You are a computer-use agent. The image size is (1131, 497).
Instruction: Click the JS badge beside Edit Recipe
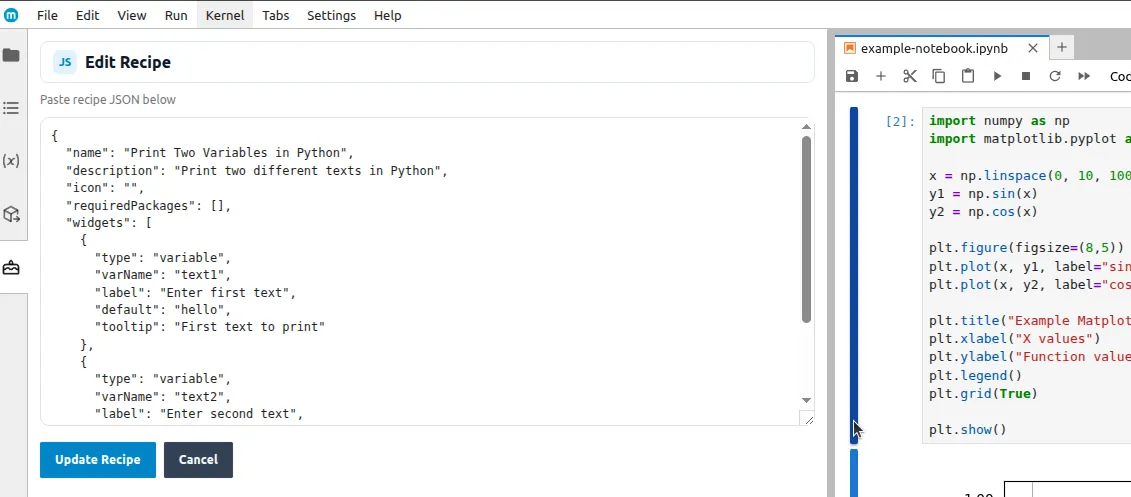tap(65, 62)
